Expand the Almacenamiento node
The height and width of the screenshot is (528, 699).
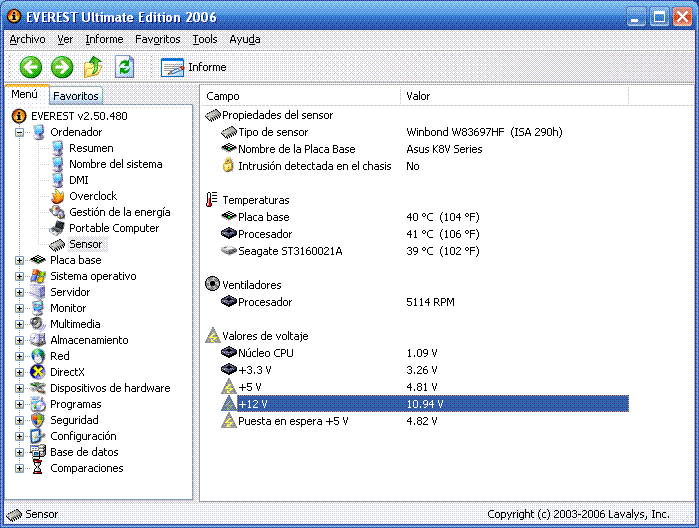pos(19,340)
